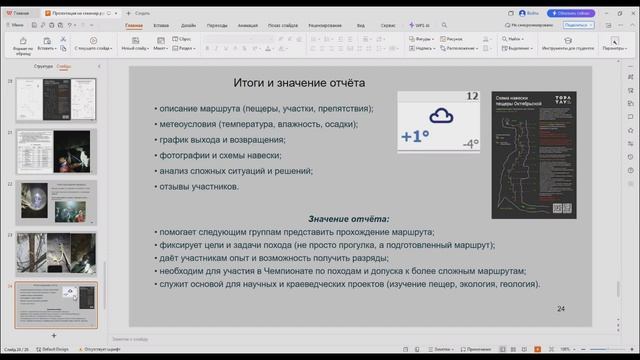The height and width of the screenshot is (360, 640).
Task: Open the Review (Рецензирование) tab
Action: point(325,25)
